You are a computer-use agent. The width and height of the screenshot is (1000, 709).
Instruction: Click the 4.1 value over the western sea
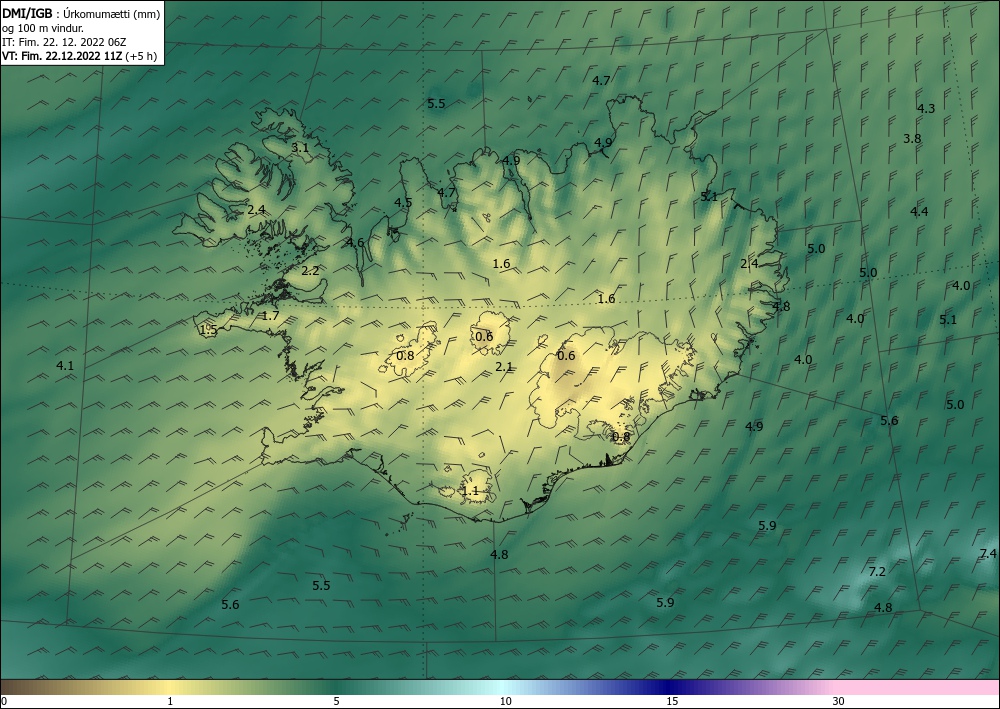point(65,366)
